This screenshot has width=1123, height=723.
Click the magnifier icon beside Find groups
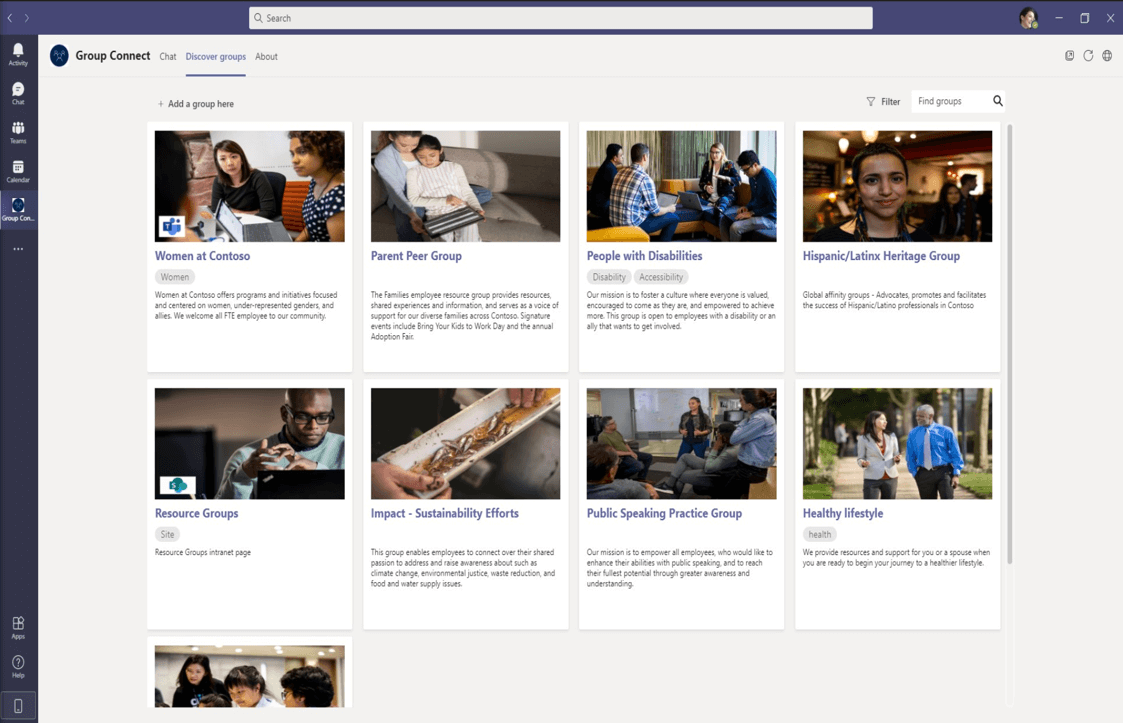pos(998,101)
